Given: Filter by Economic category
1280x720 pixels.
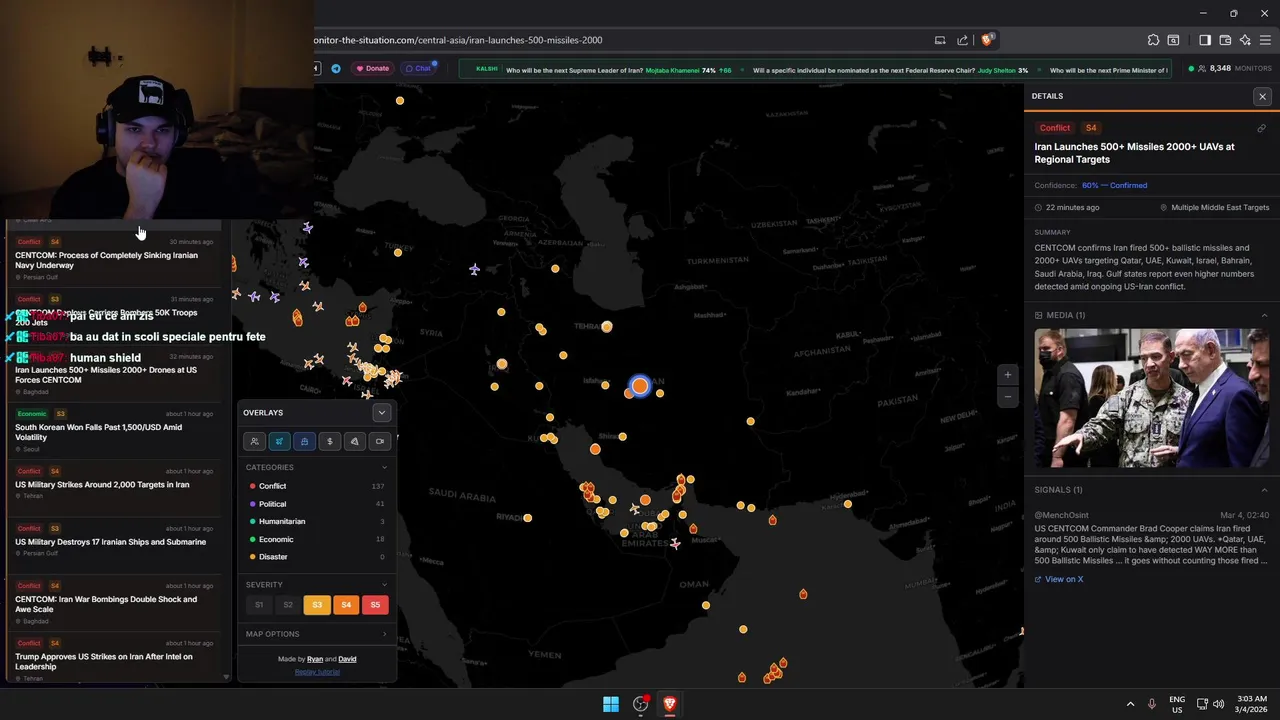Looking at the screenshot, I should coord(317,539).
